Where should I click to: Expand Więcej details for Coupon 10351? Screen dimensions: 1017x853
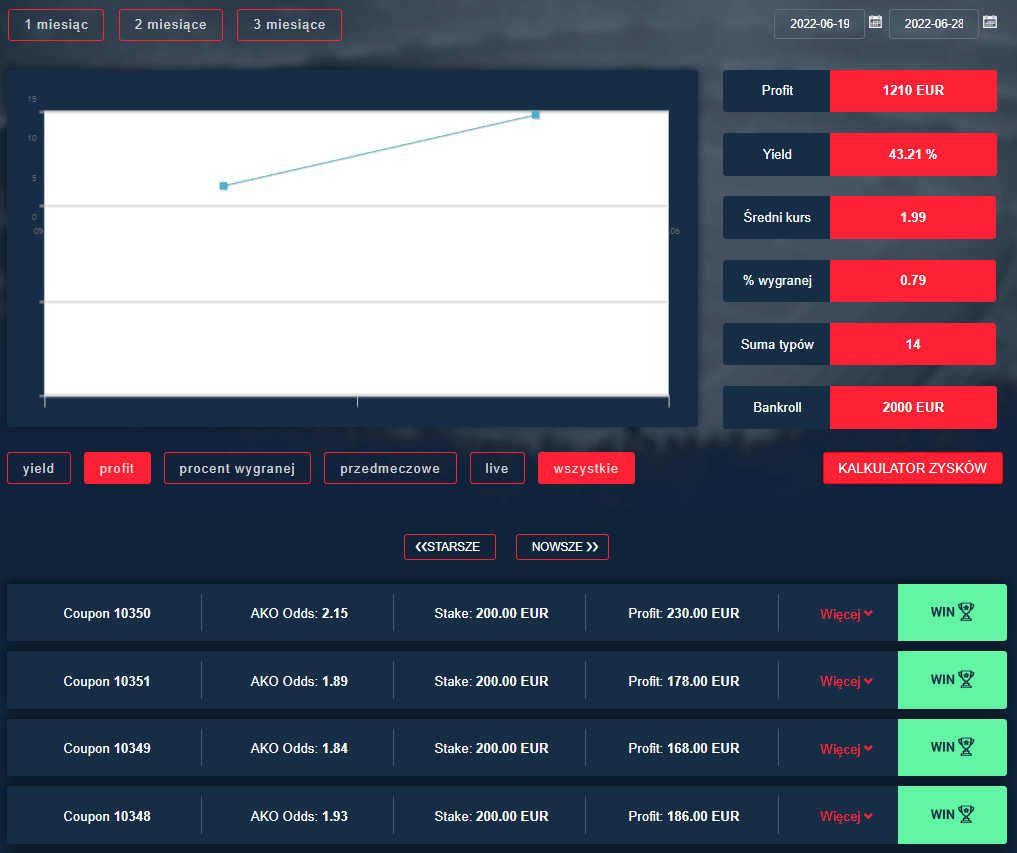pos(846,681)
